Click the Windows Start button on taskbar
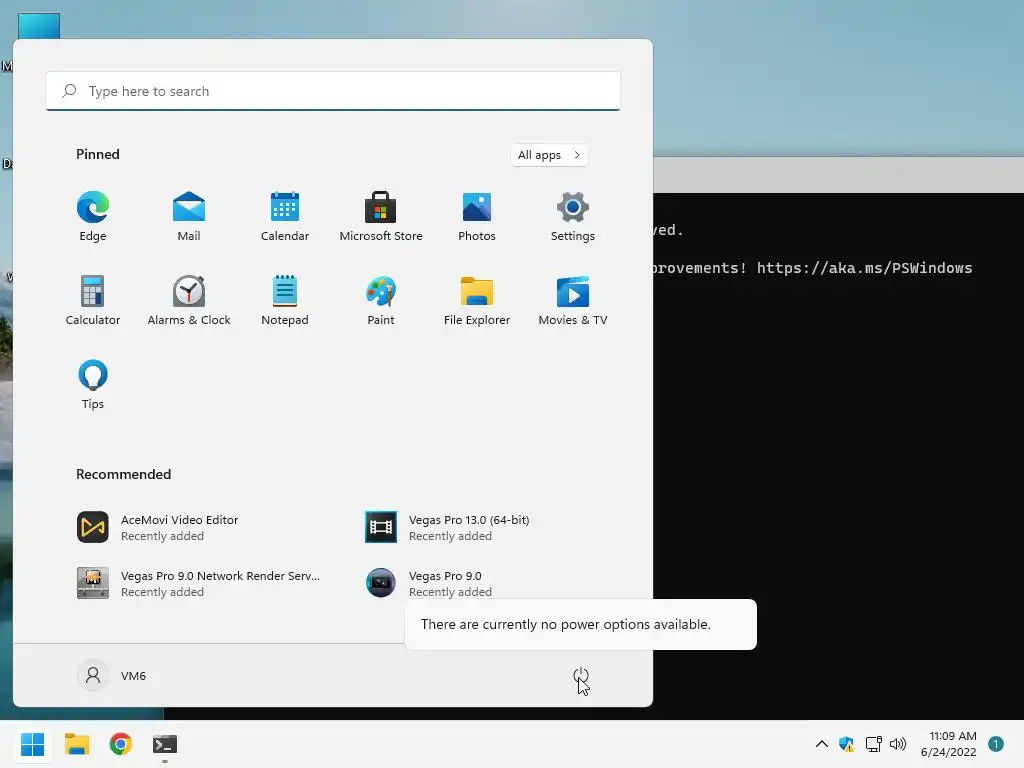 33,744
